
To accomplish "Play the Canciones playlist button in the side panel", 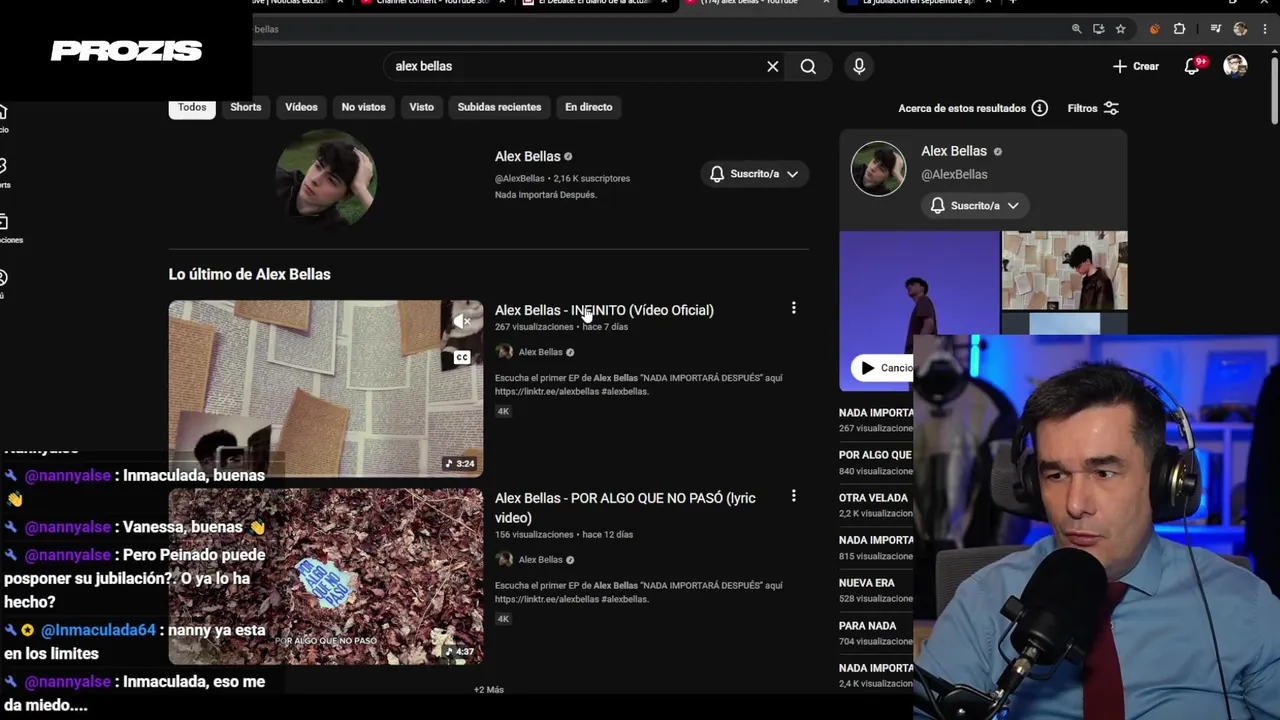I will click(x=882, y=368).
